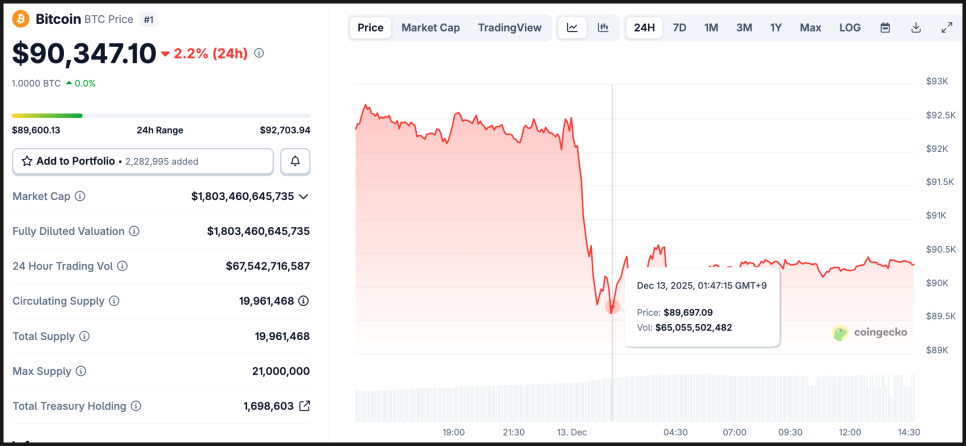Click the price alert bell icon
Screen dimensions: 966x446
tap(295, 161)
